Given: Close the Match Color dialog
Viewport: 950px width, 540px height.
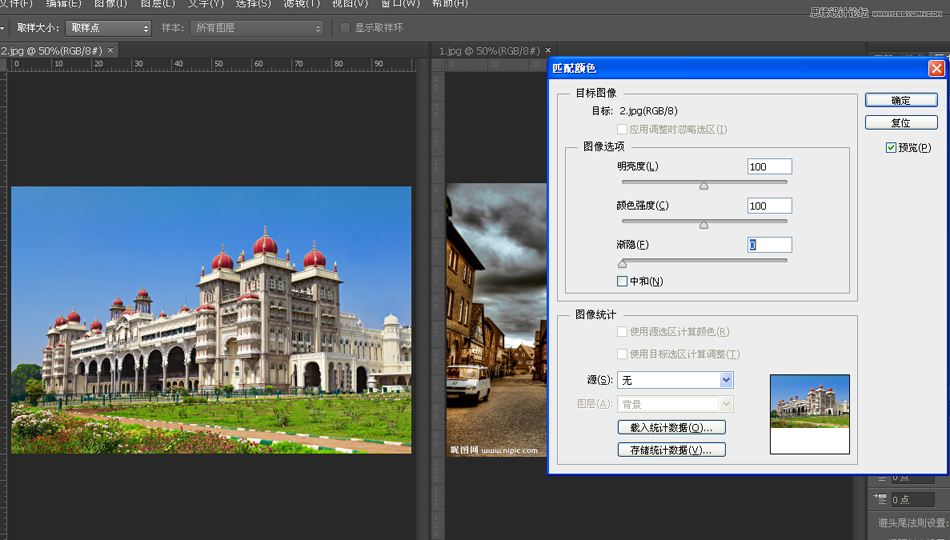Looking at the screenshot, I should pyautogui.click(x=936, y=68).
